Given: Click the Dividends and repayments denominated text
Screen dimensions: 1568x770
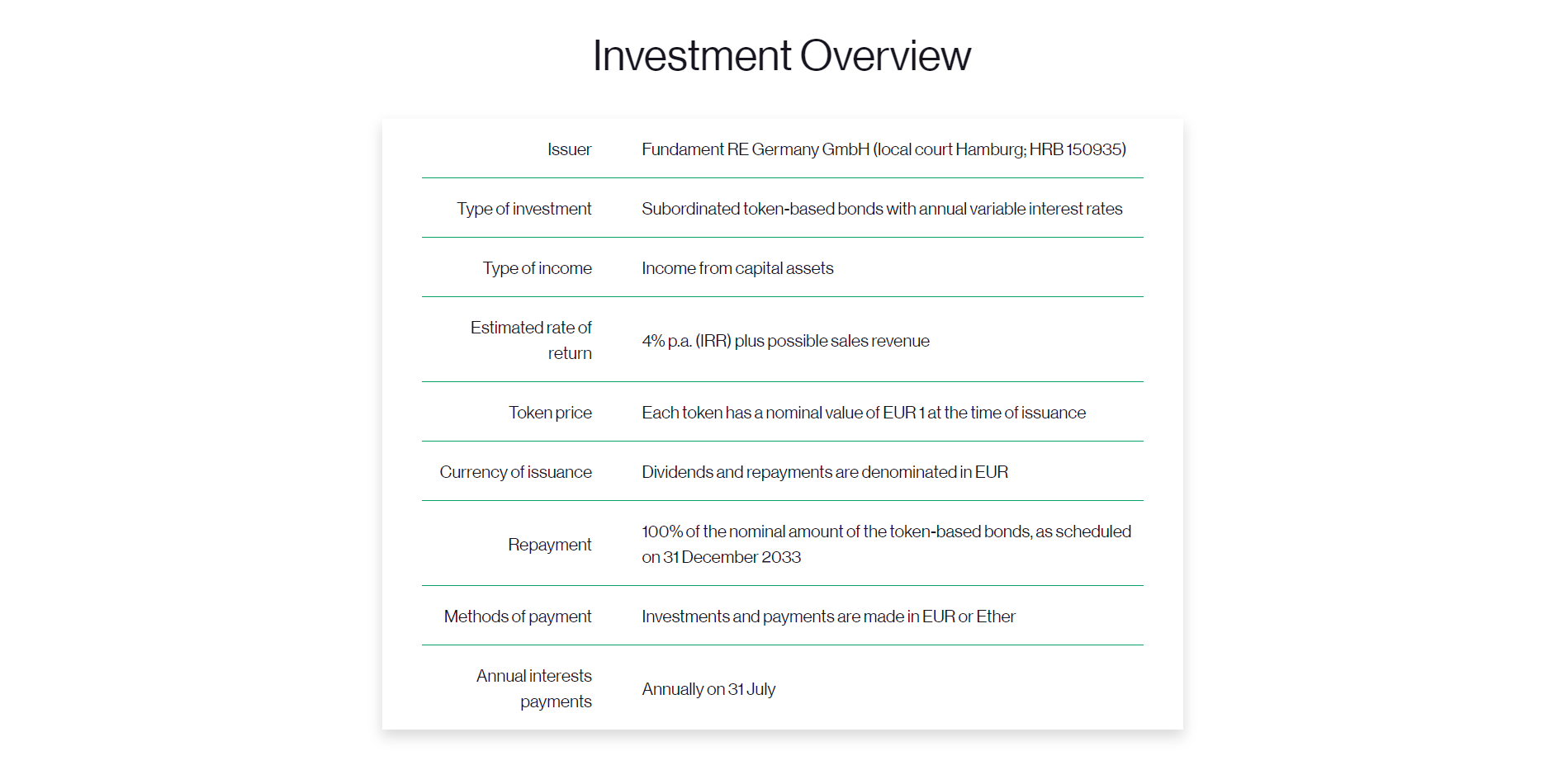Looking at the screenshot, I should tap(825, 472).
